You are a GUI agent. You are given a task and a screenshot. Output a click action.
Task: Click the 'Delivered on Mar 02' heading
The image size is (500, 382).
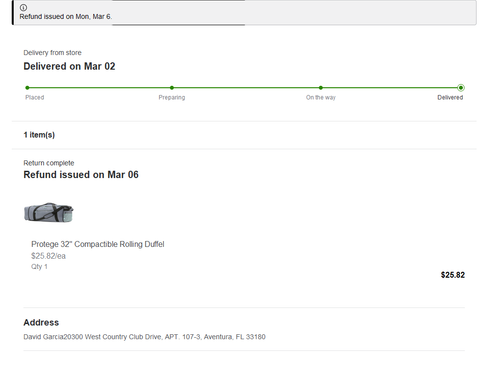[x=69, y=66]
